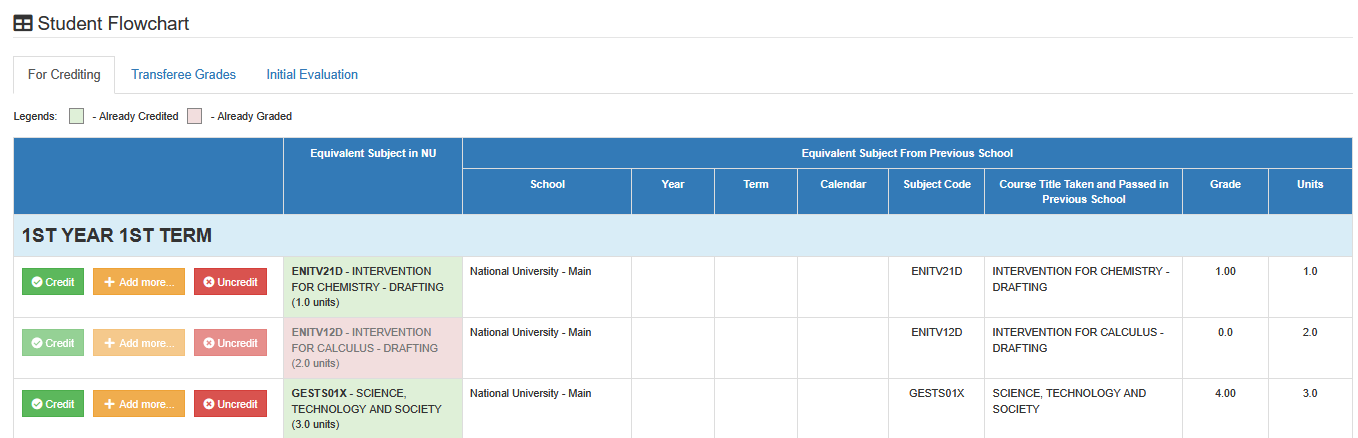The width and height of the screenshot is (1358, 438).
Task: Uncredit the GESTS01X Science, Technology and Society subject
Action: [x=230, y=404]
